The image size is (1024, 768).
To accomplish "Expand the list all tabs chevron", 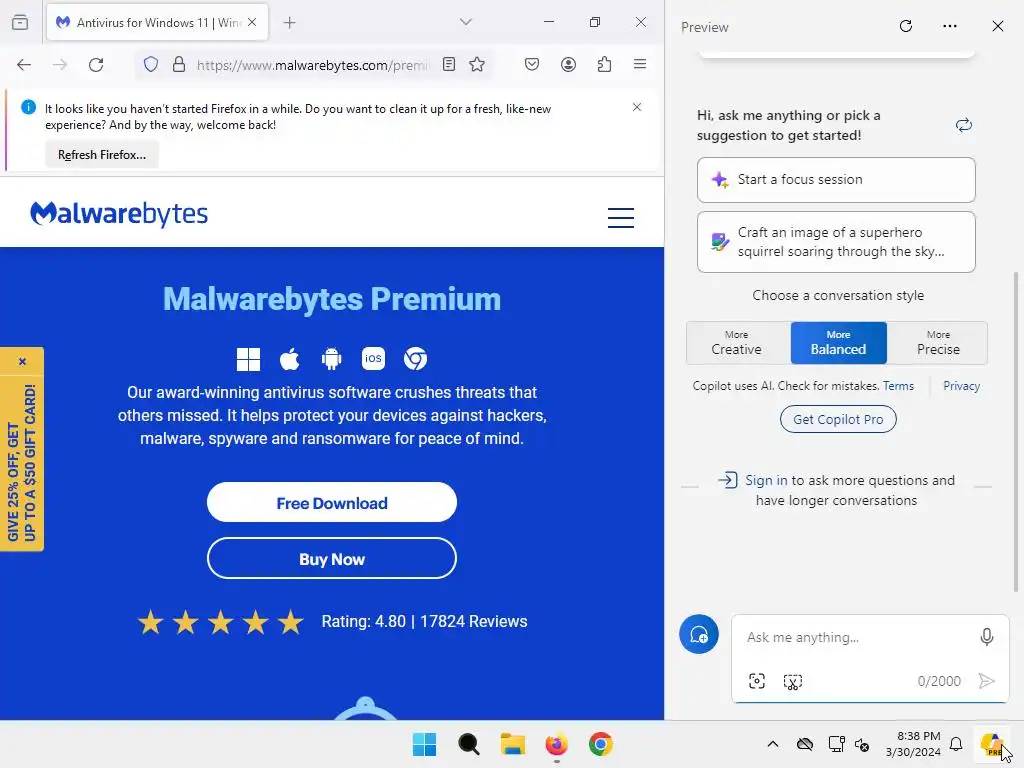I will pyautogui.click(x=466, y=22).
